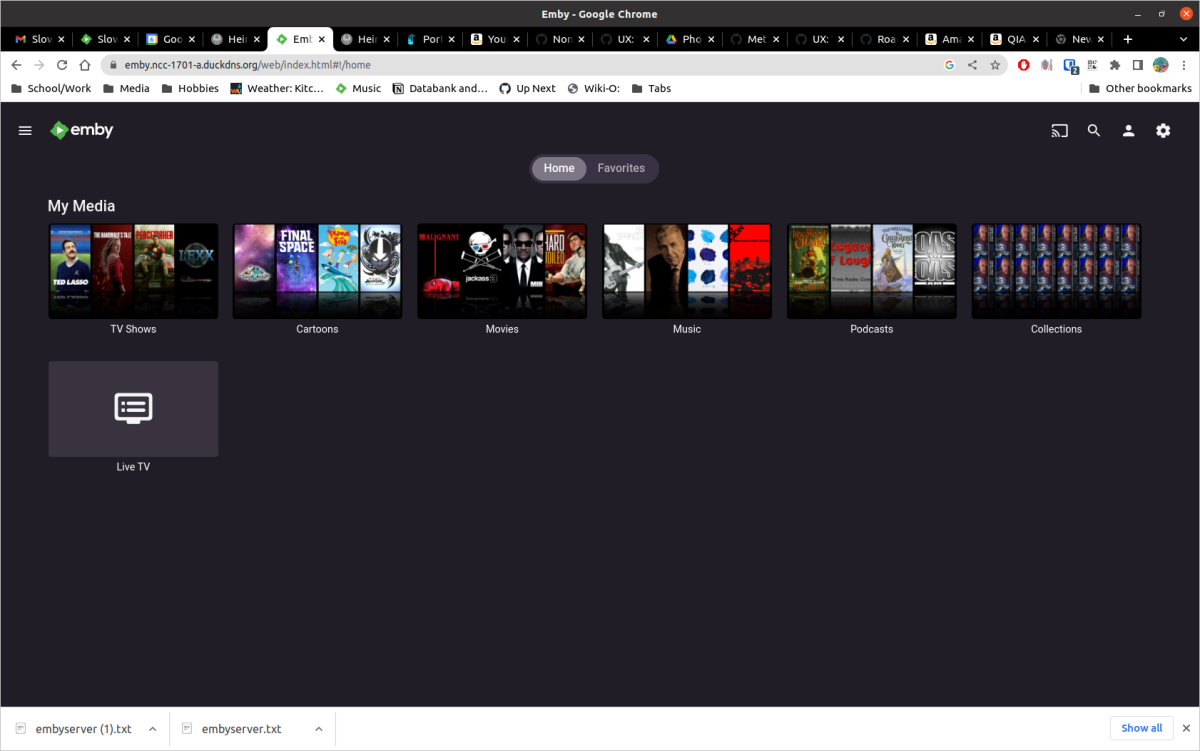The image size is (1200, 751).
Task: Open Databank and... bookmark
Action: point(441,88)
